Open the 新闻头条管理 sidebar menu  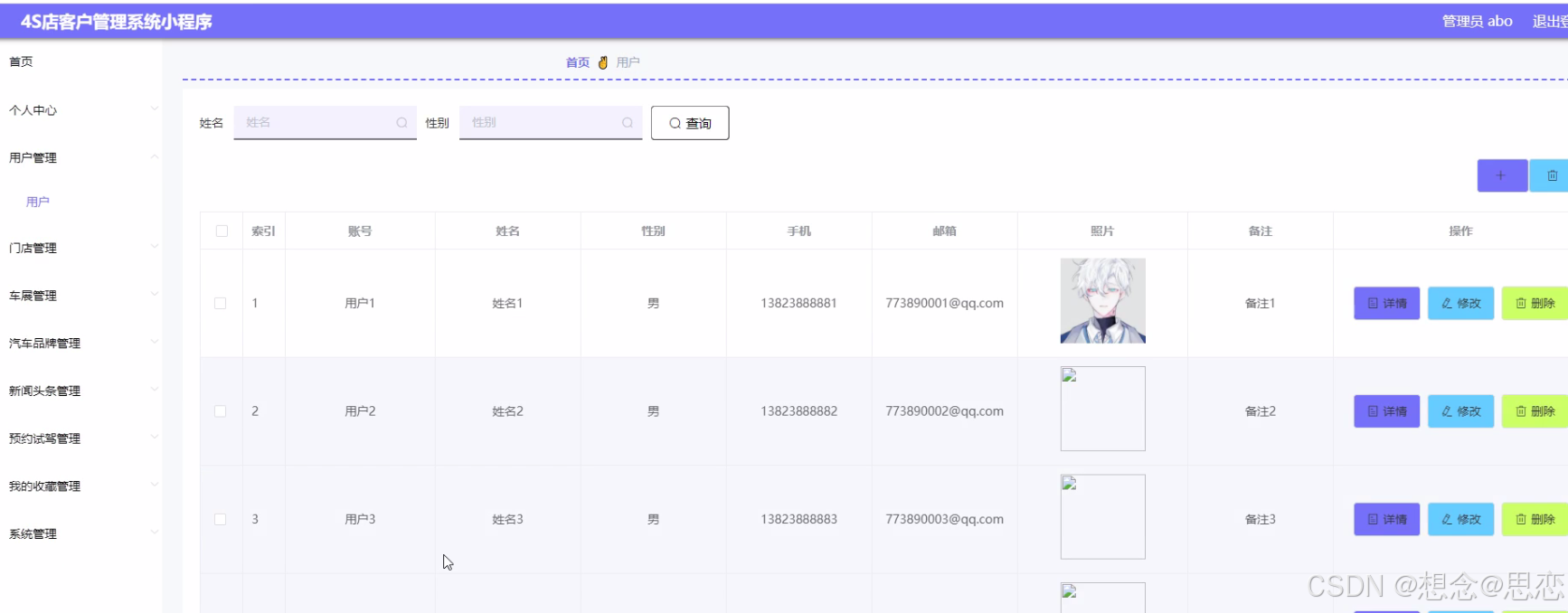pyautogui.click(x=81, y=391)
